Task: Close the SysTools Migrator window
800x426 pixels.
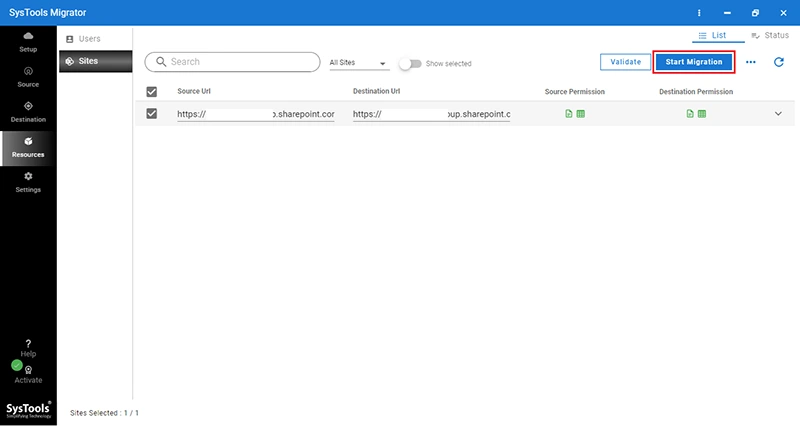Action: 783,13
